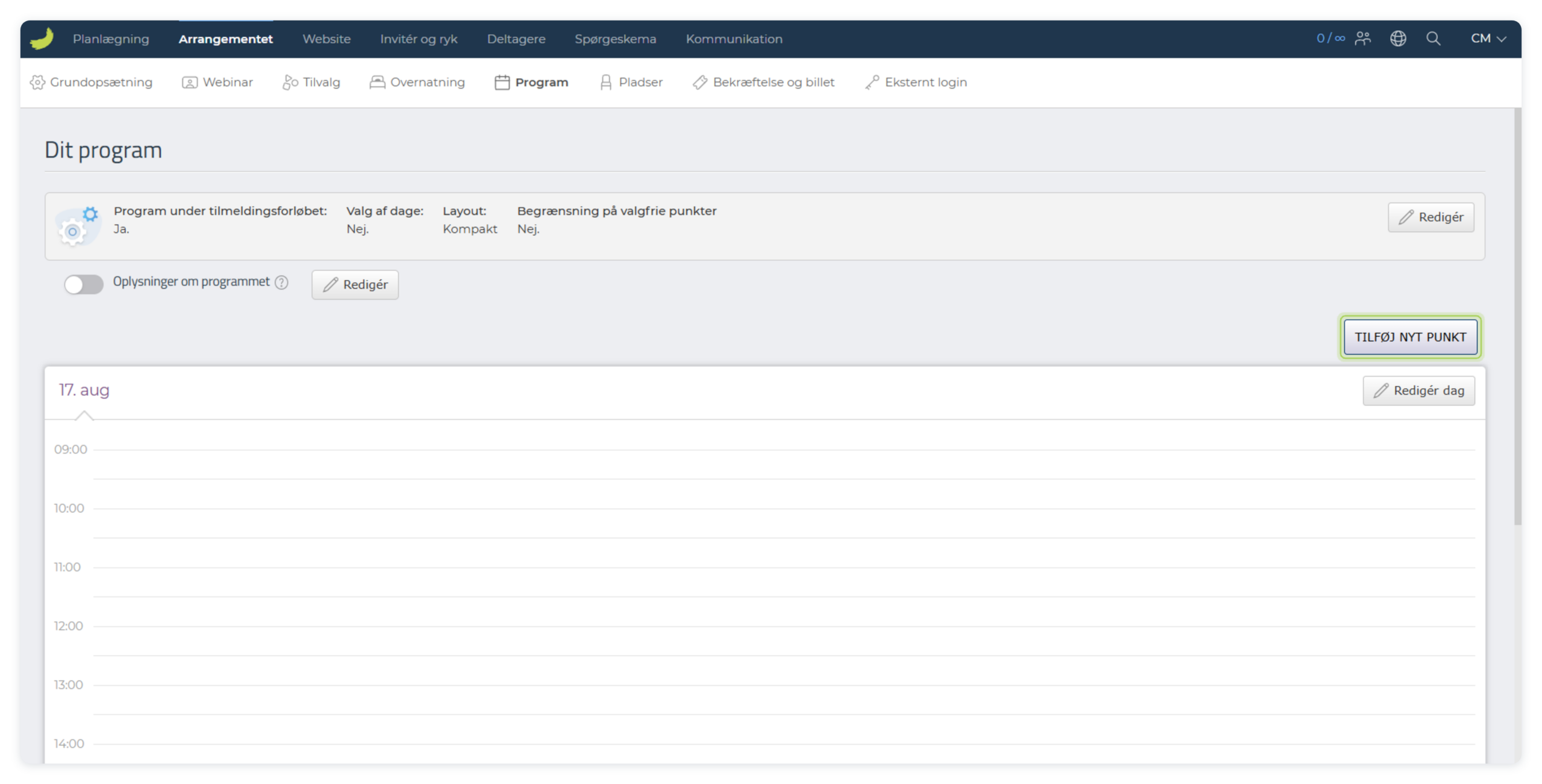Click the 09:00 time label

click(70, 449)
